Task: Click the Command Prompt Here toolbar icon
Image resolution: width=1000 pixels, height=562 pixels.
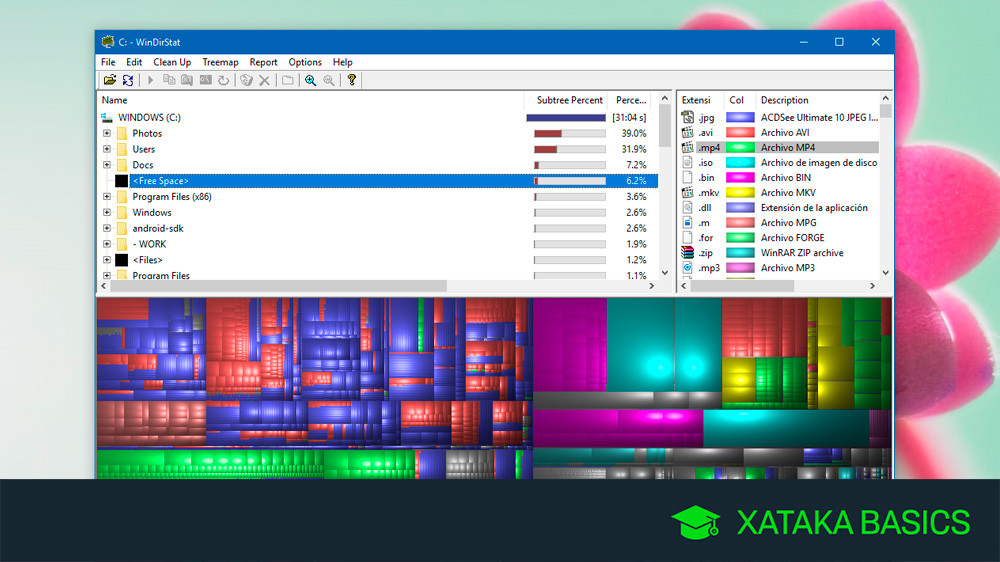Action: tap(205, 80)
